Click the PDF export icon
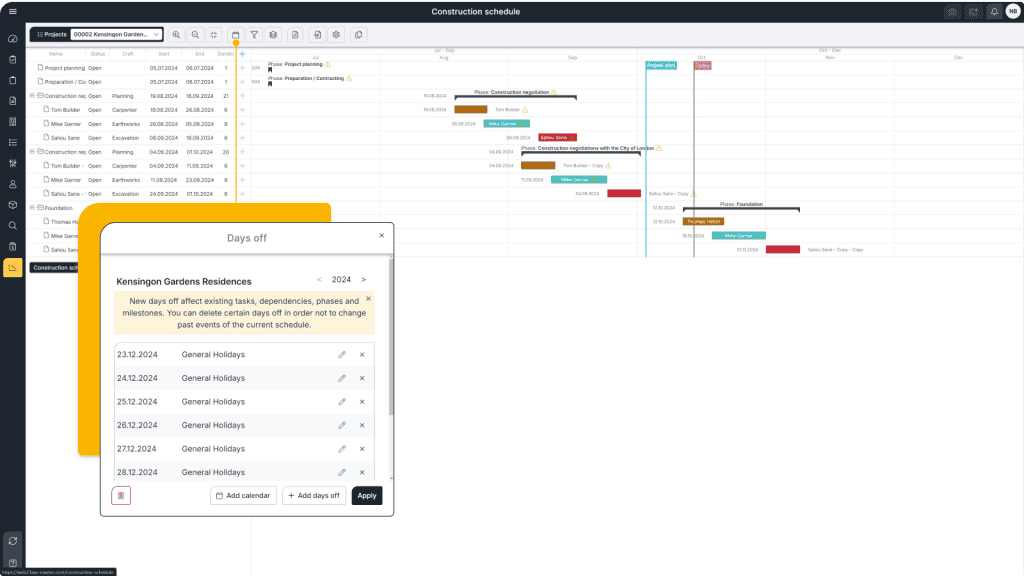This screenshot has height=576, width=1024. (x=296, y=34)
